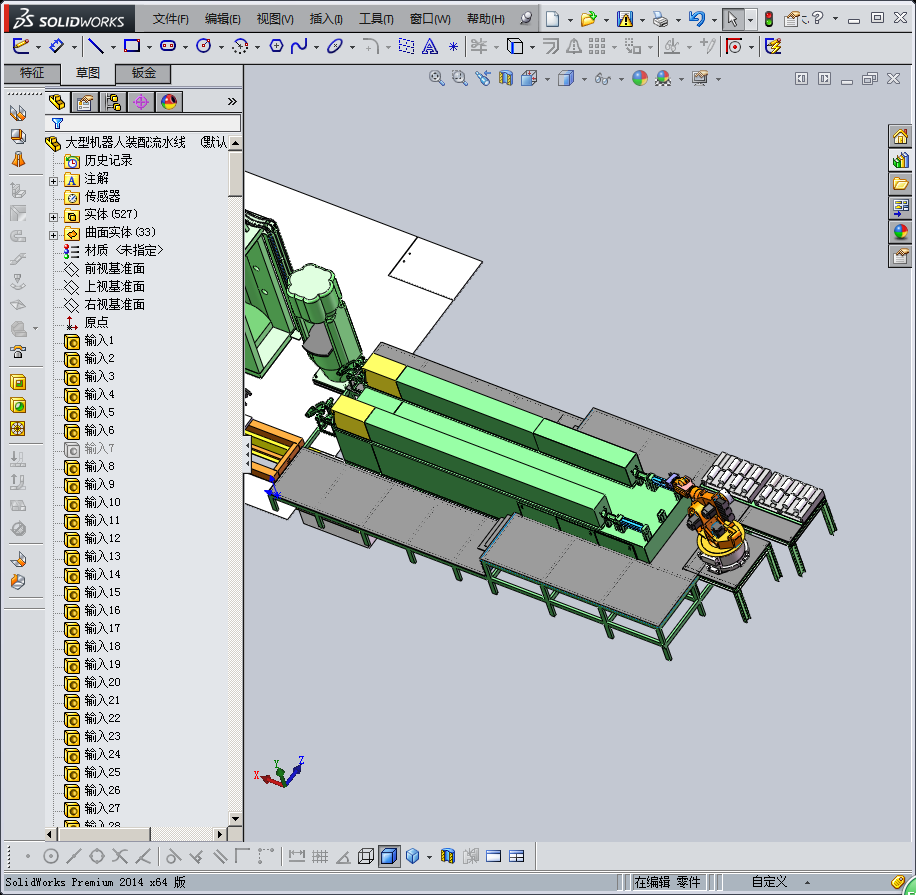
Task: Expand the 曲面实体 (33) folder
Action: coord(54,233)
